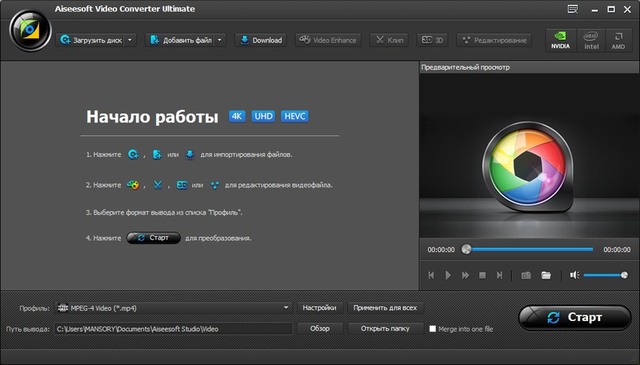The image size is (640, 365).
Task: Click Browse (Обзор) for output folder
Action: pyautogui.click(x=320, y=328)
